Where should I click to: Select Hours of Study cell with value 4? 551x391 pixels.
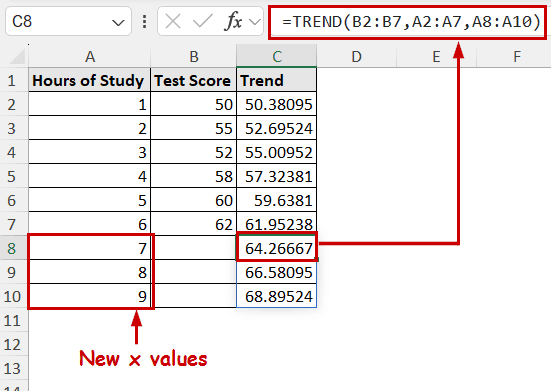tap(90, 176)
